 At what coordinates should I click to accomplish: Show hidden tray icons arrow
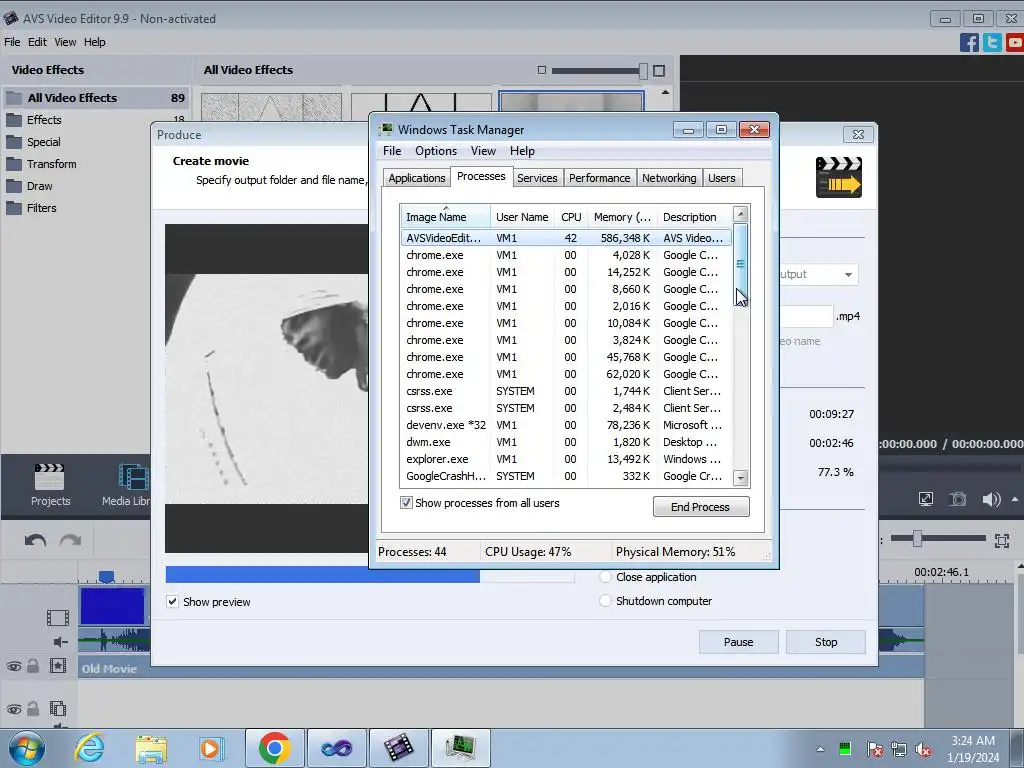click(820, 749)
